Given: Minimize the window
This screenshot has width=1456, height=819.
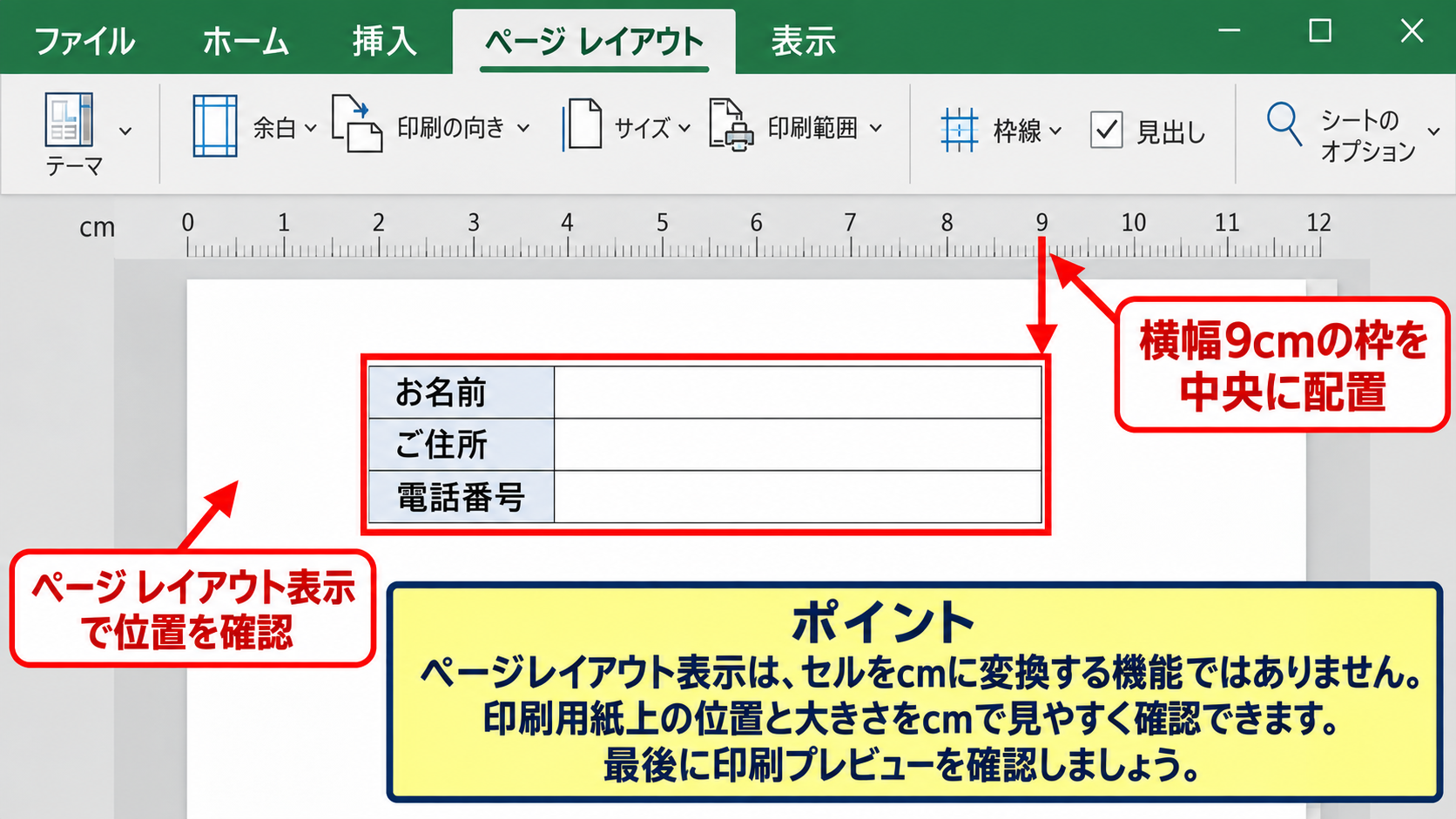Looking at the screenshot, I should click(1230, 30).
